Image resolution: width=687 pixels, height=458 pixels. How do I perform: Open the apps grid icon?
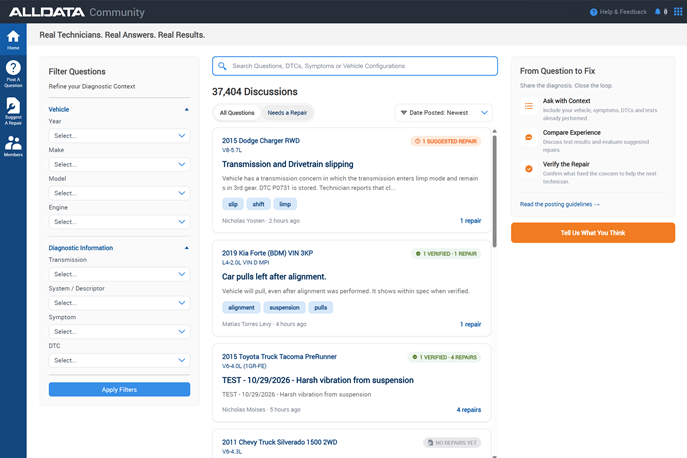[678, 12]
